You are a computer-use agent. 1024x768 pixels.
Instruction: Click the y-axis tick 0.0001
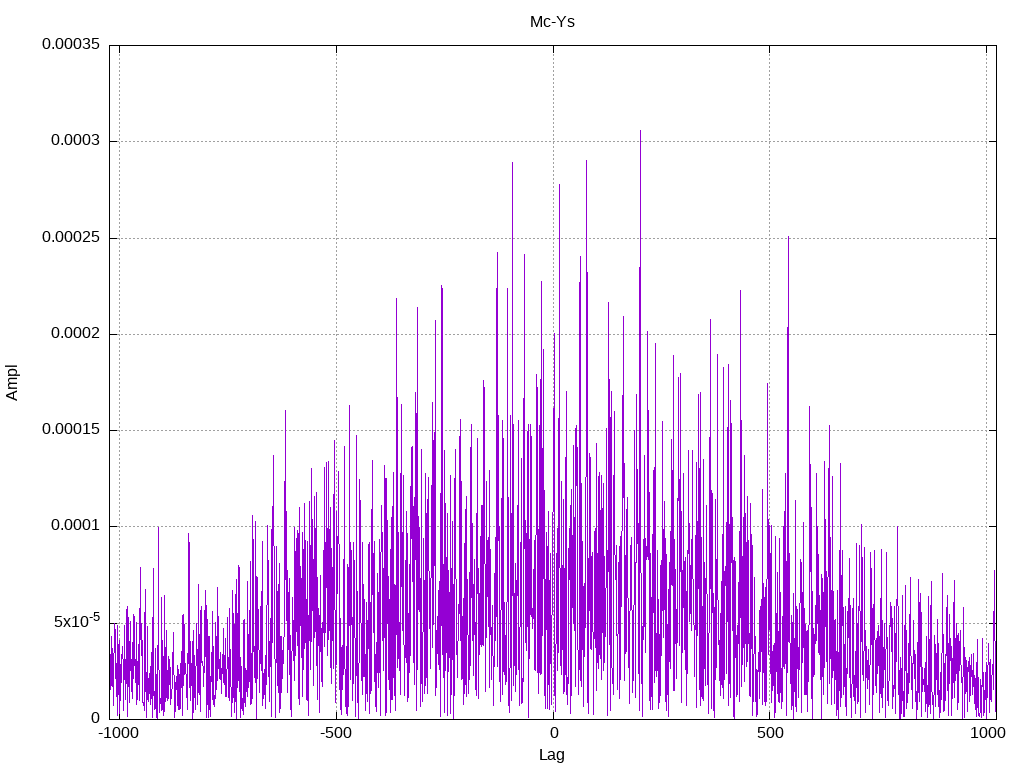point(76,525)
